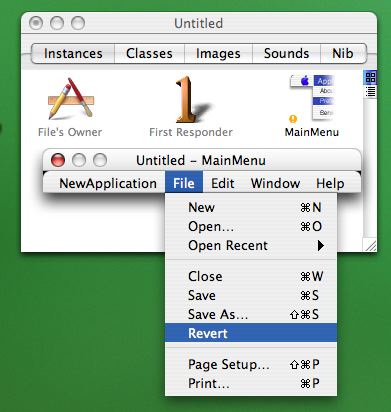Viewport: 391px width, 412px height.
Task: Switch to list outline view mode
Action: pos(370,91)
